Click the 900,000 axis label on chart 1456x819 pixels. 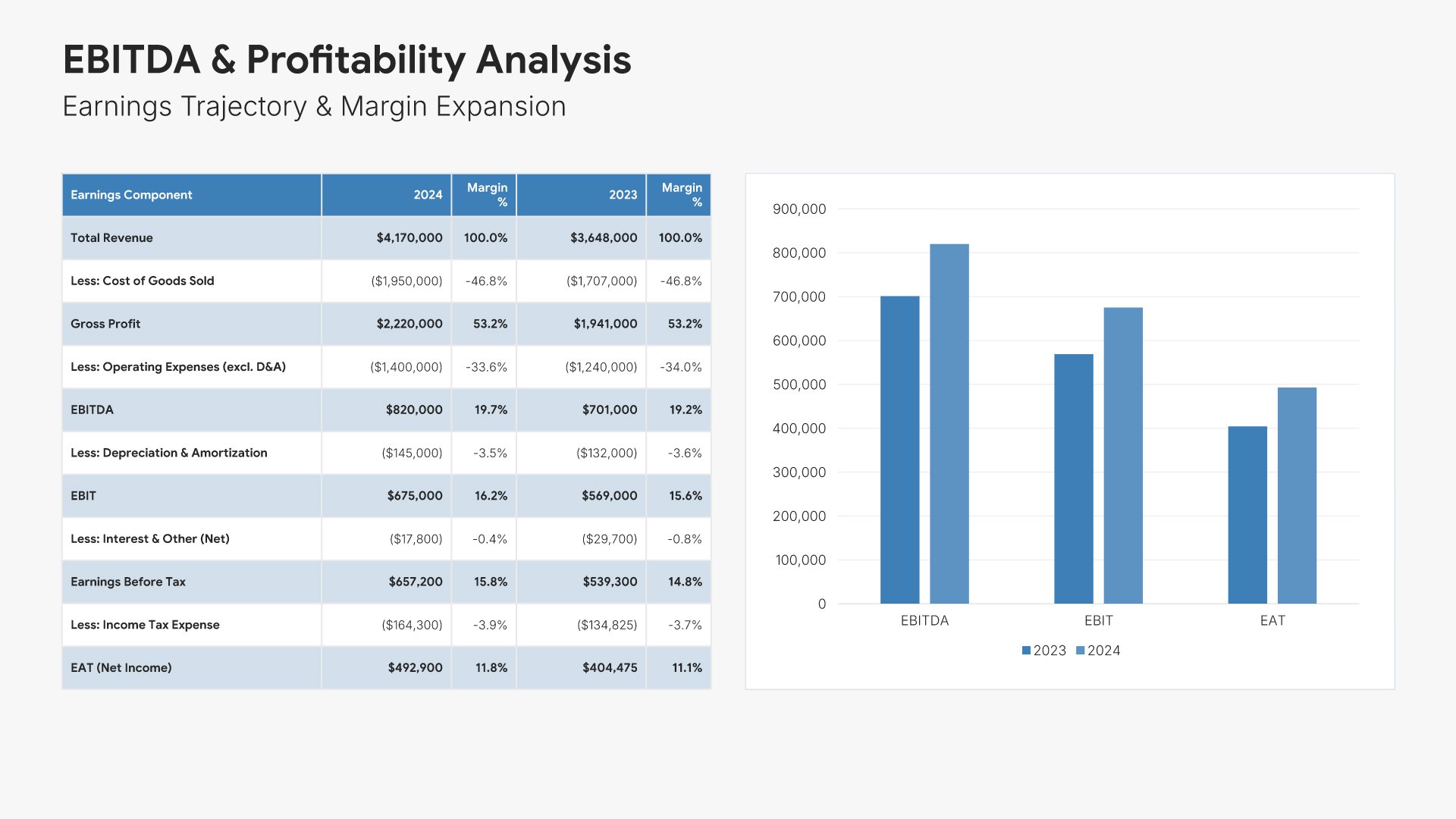799,209
